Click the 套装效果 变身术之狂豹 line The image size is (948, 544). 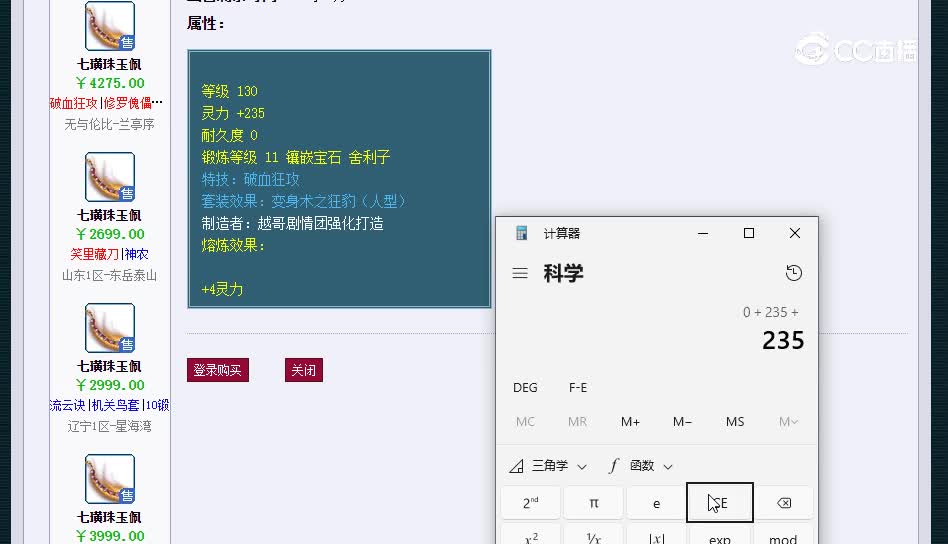point(303,201)
